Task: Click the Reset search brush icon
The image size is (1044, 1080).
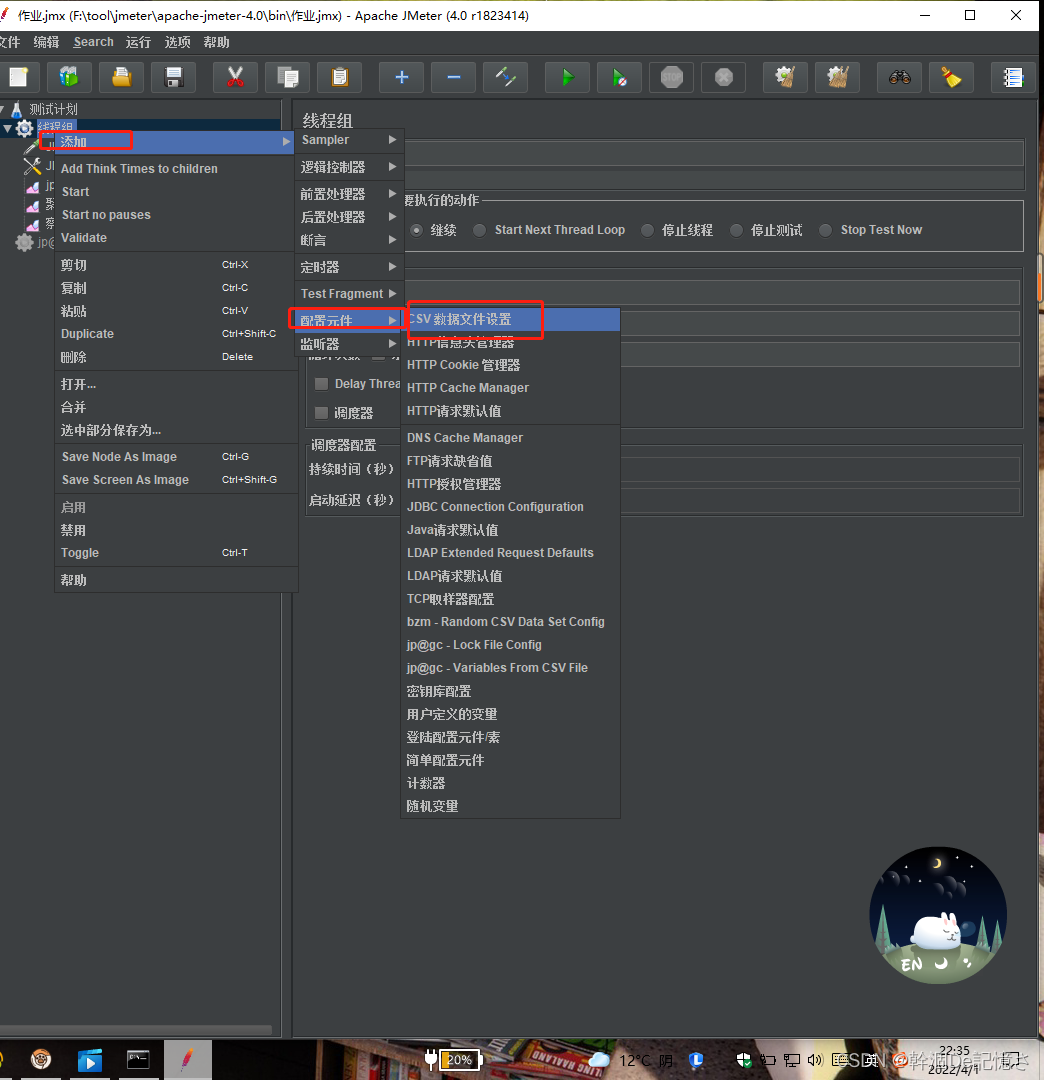Action: (x=952, y=77)
